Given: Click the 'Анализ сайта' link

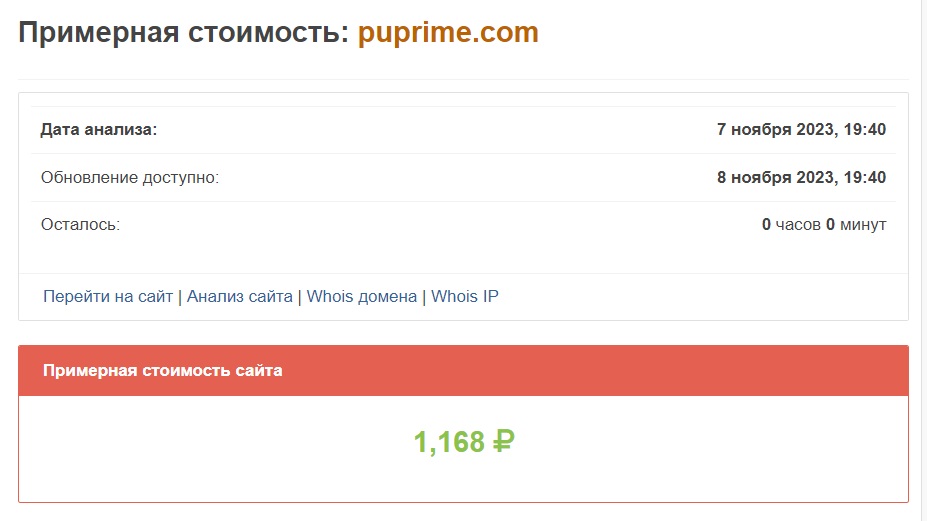Looking at the screenshot, I should [x=239, y=296].
